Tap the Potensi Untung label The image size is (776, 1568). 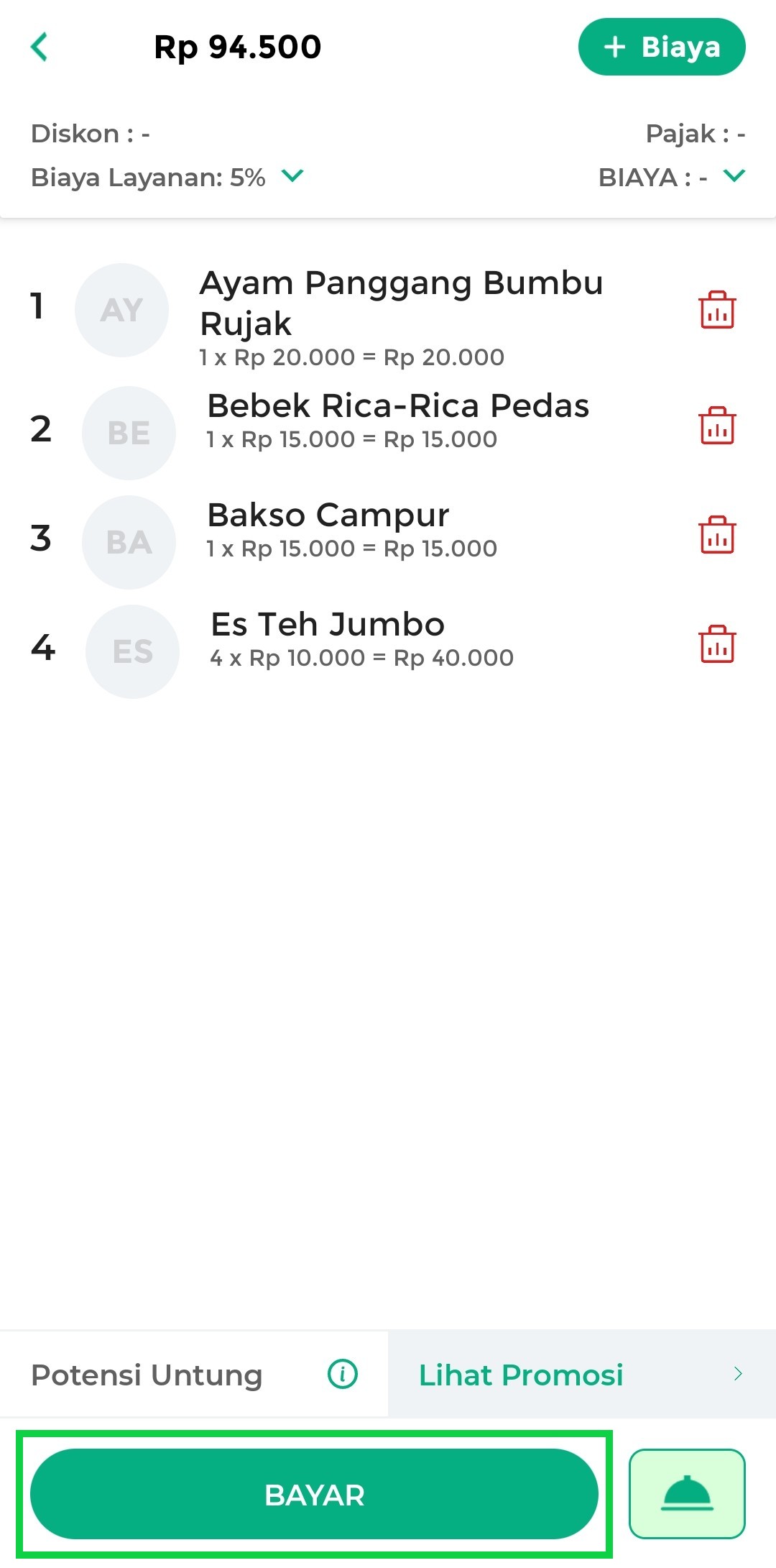[x=147, y=1375]
